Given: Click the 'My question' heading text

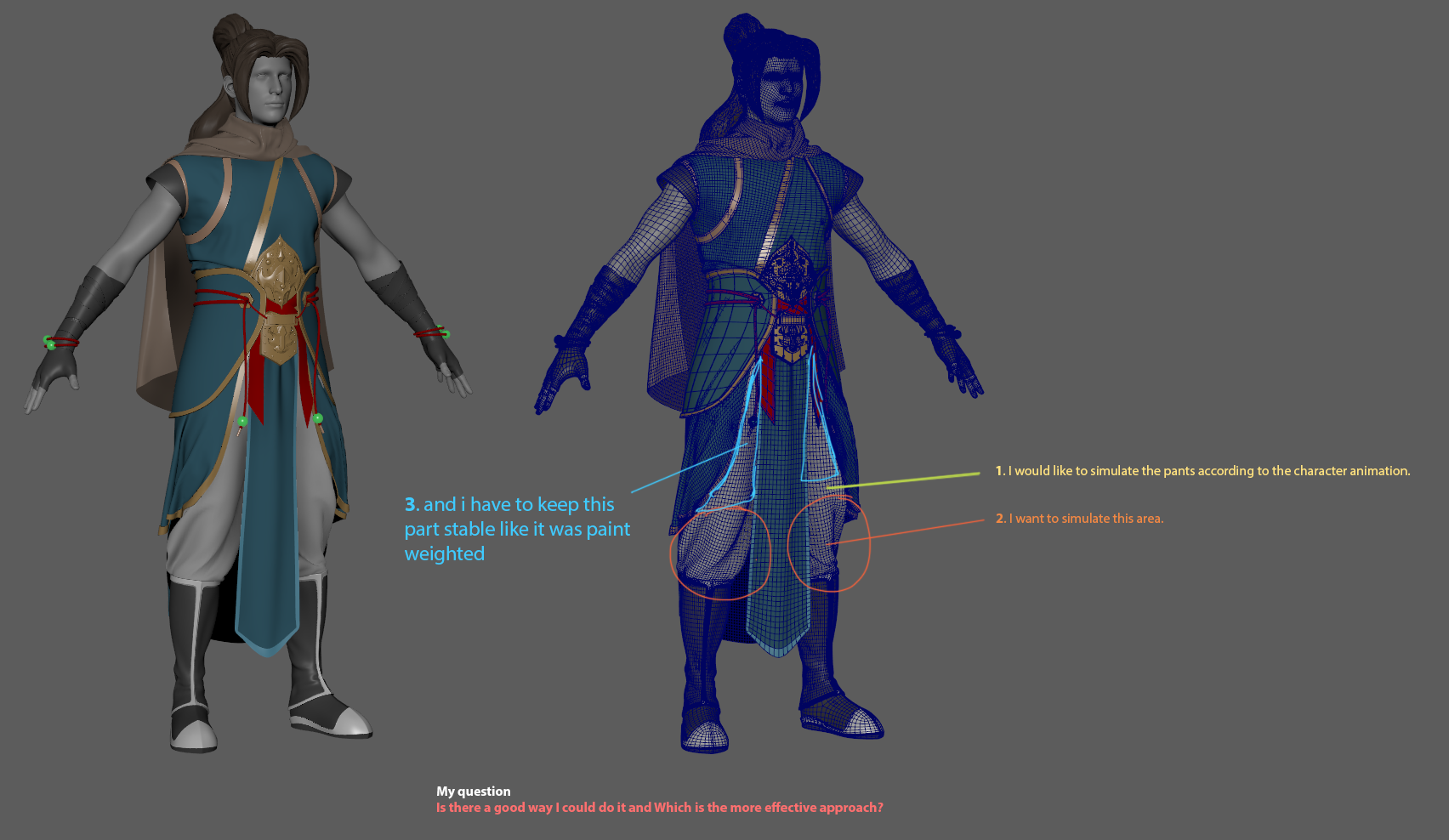Looking at the screenshot, I should [473, 792].
